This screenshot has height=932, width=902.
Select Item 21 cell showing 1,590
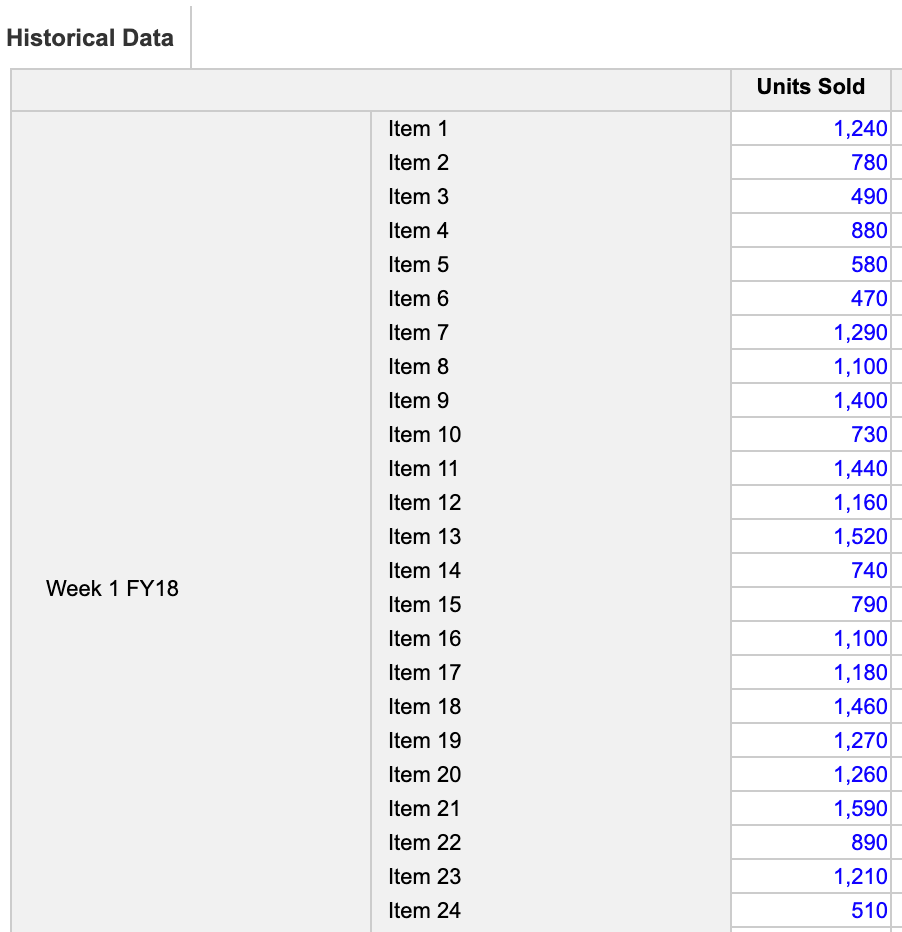tap(811, 808)
